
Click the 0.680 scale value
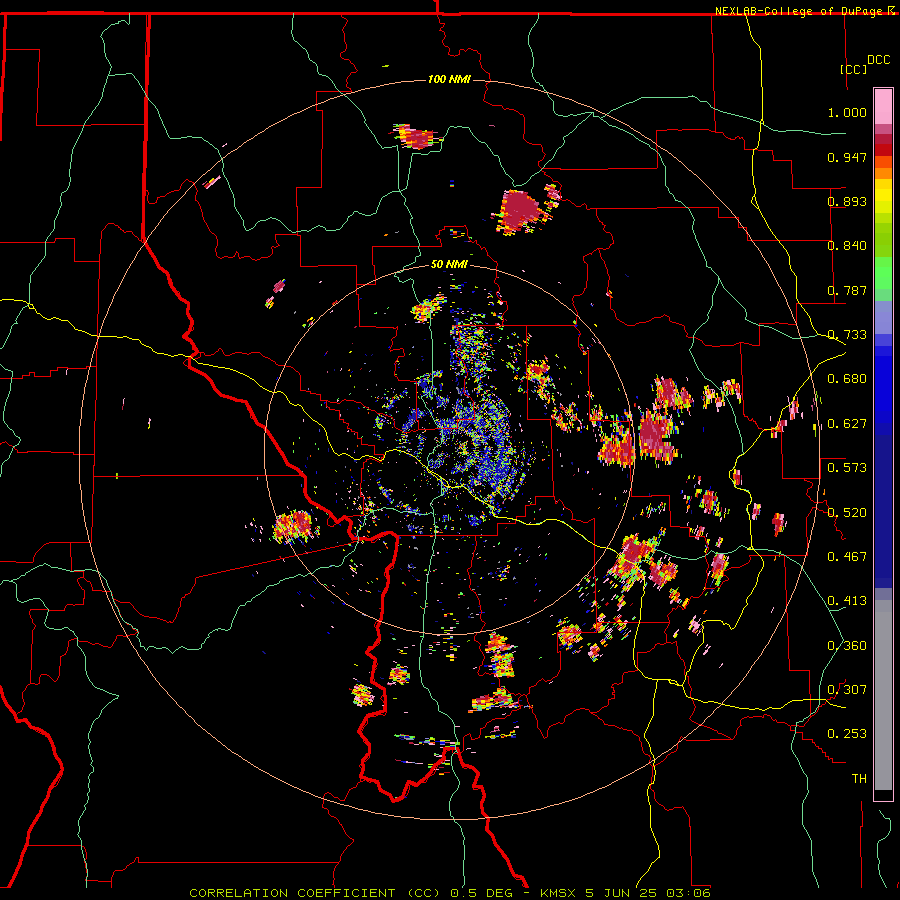tap(847, 379)
